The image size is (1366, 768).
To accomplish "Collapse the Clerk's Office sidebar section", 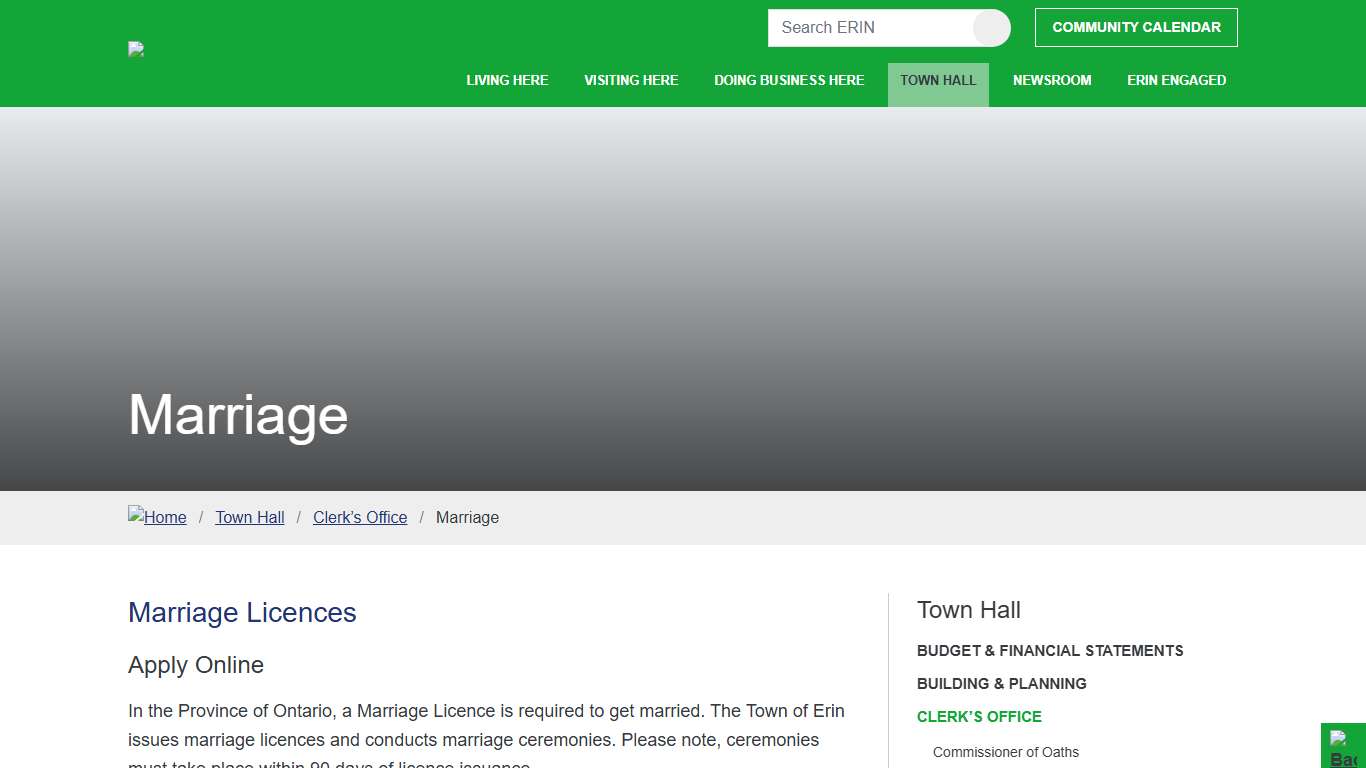I will 979,717.
